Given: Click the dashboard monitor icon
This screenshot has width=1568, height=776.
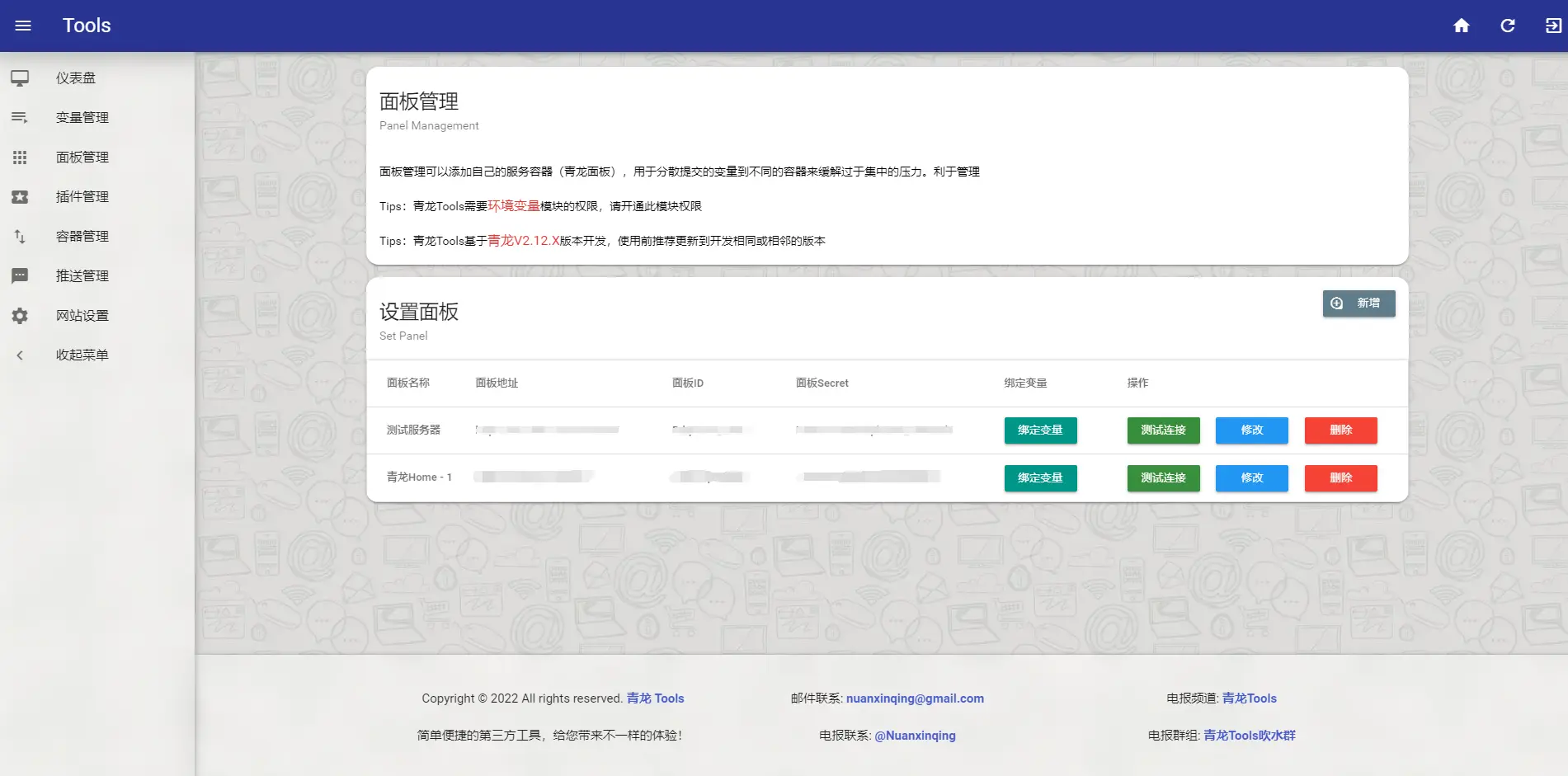Looking at the screenshot, I should (x=20, y=78).
